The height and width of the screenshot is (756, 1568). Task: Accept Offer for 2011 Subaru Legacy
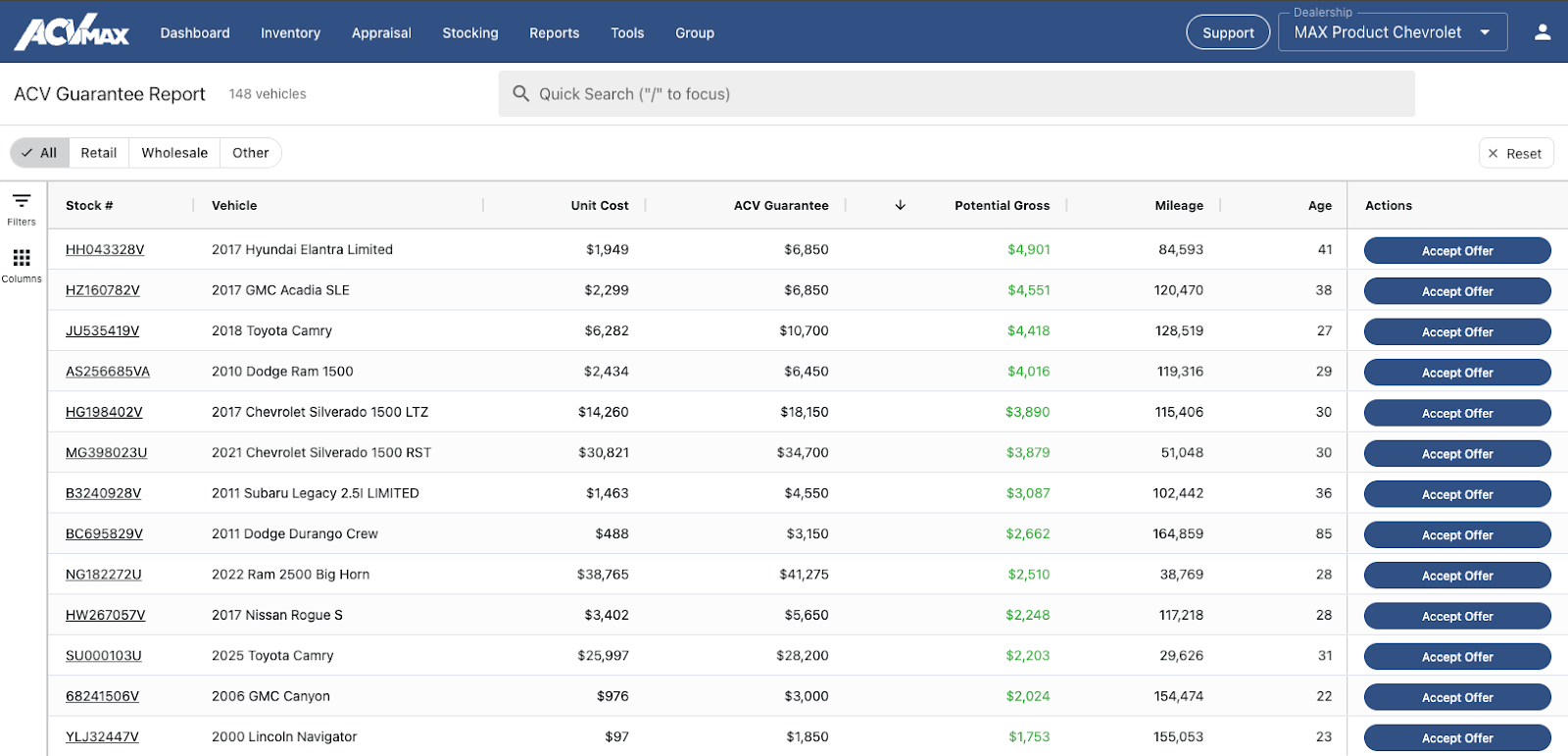1457,494
